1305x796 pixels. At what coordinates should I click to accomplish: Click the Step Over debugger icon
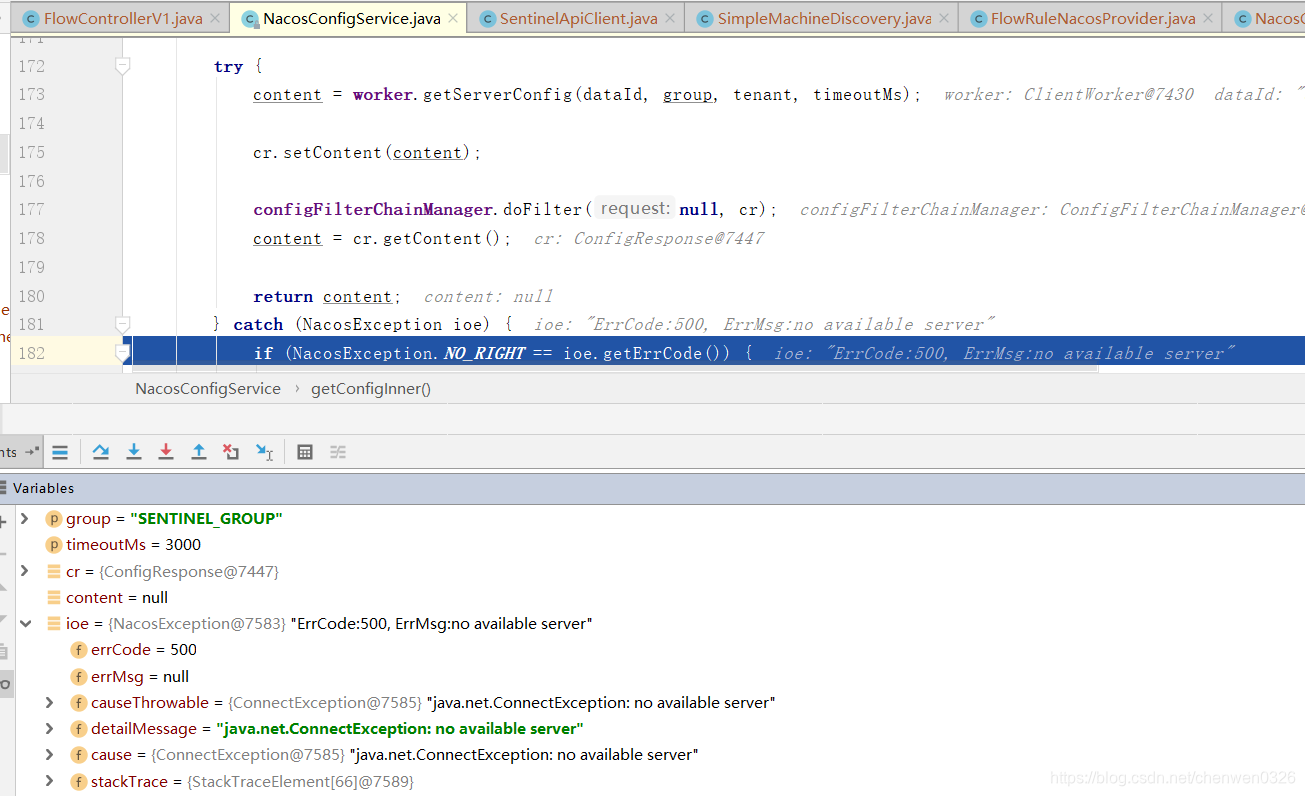(101, 452)
